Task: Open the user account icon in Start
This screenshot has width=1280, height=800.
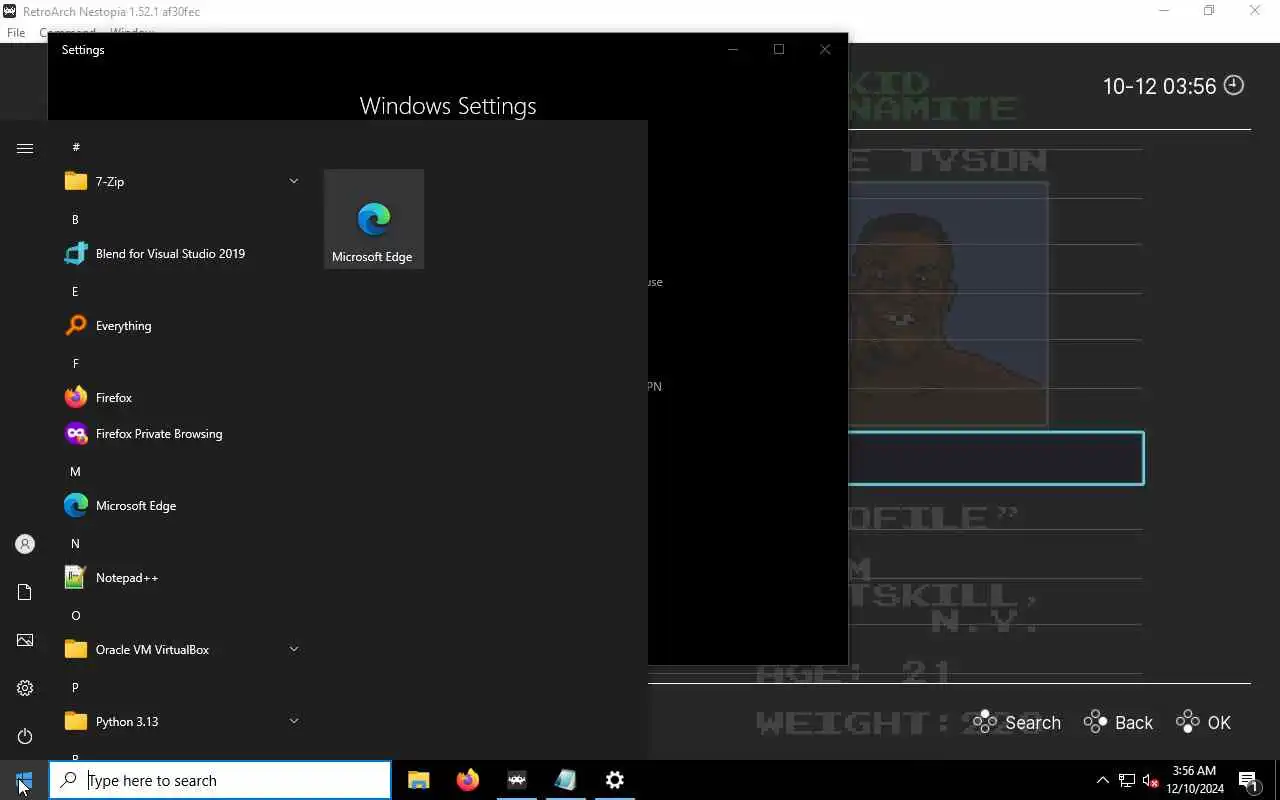Action: (x=25, y=544)
